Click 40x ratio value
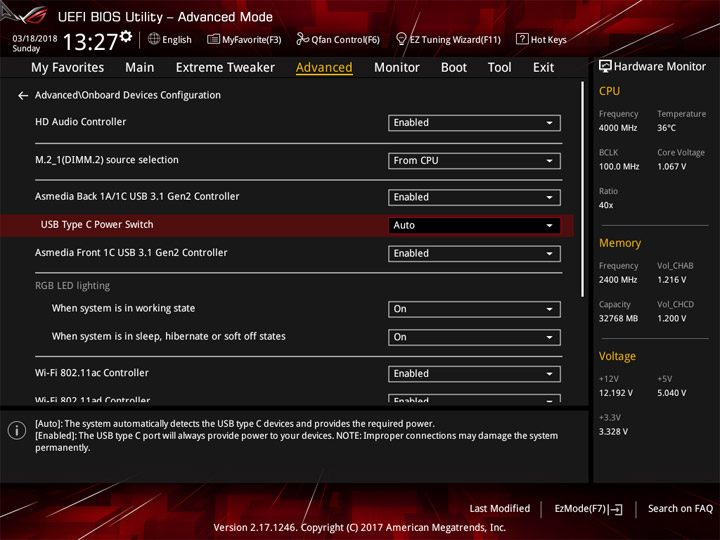 606,205
